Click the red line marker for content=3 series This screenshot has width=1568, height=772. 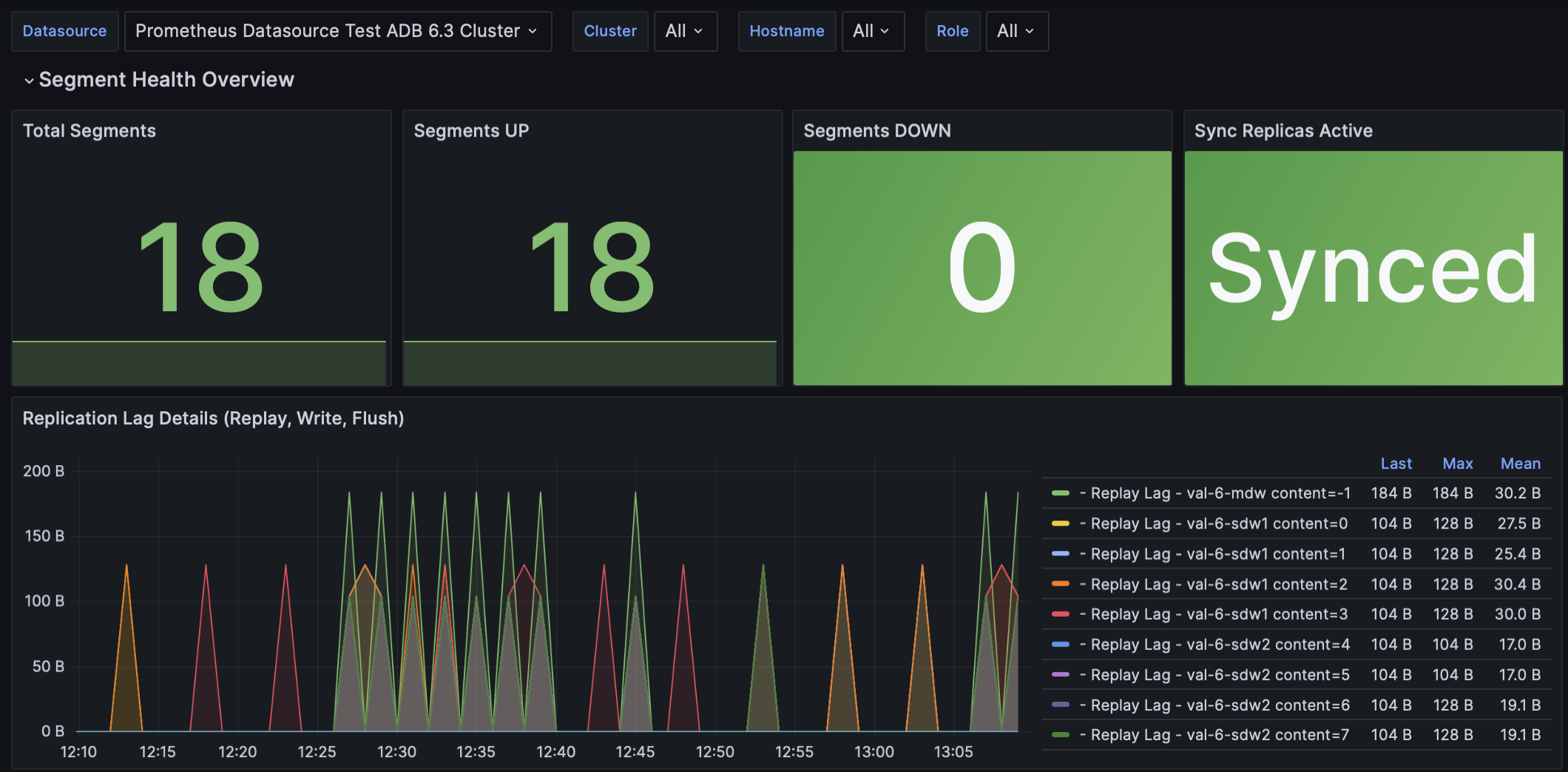tap(1061, 614)
